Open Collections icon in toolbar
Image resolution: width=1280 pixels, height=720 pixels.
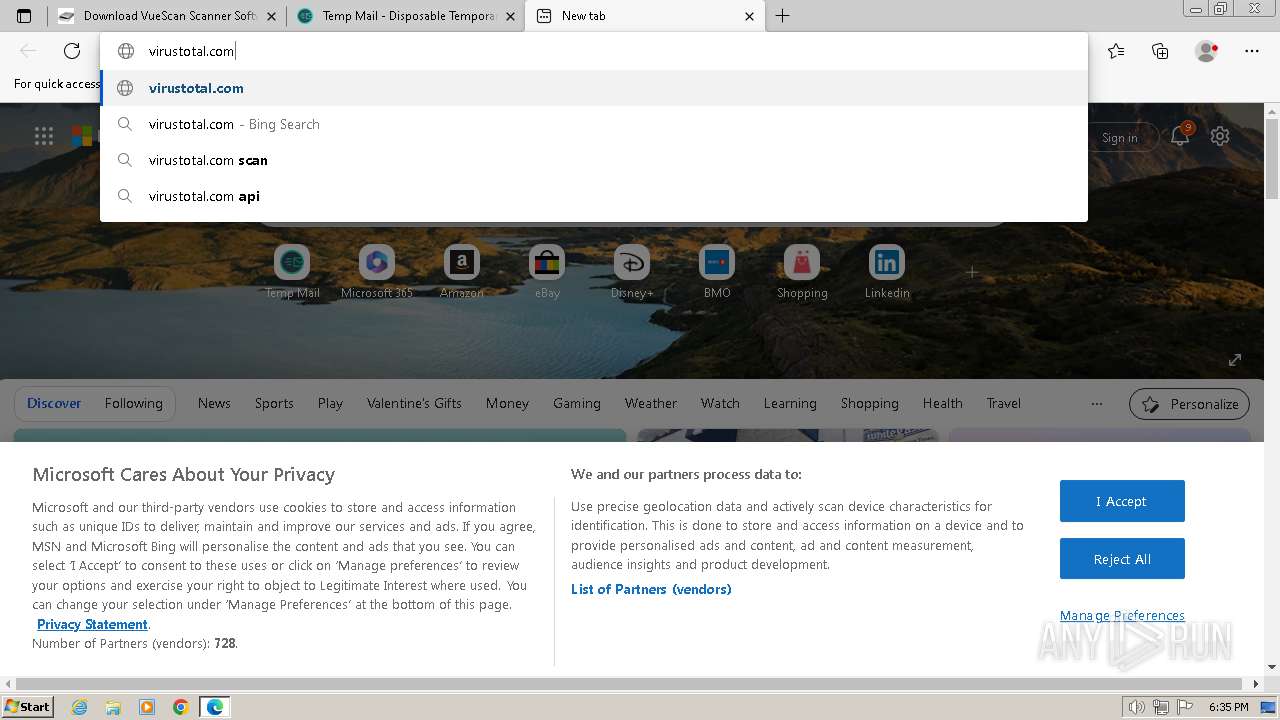pyautogui.click(x=1160, y=51)
